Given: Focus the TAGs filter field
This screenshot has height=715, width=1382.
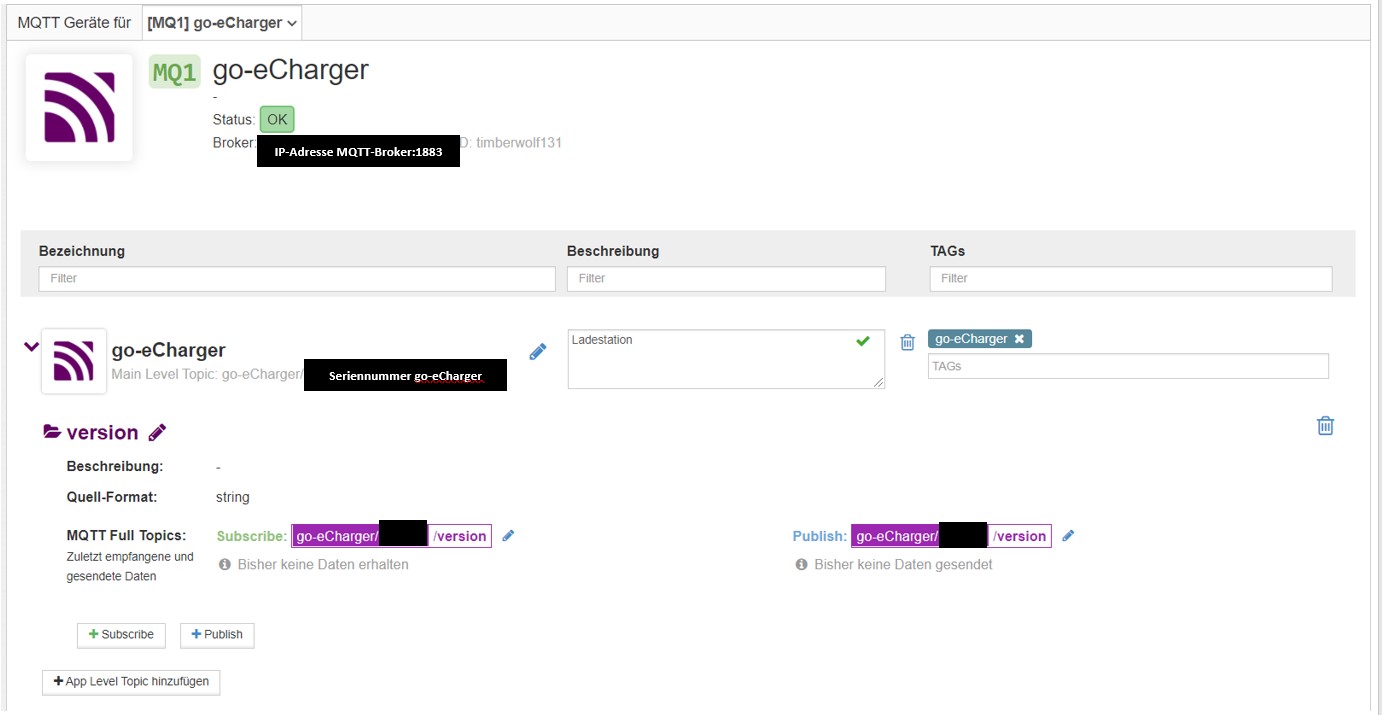Looking at the screenshot, I should click(x=1131, y=278).
